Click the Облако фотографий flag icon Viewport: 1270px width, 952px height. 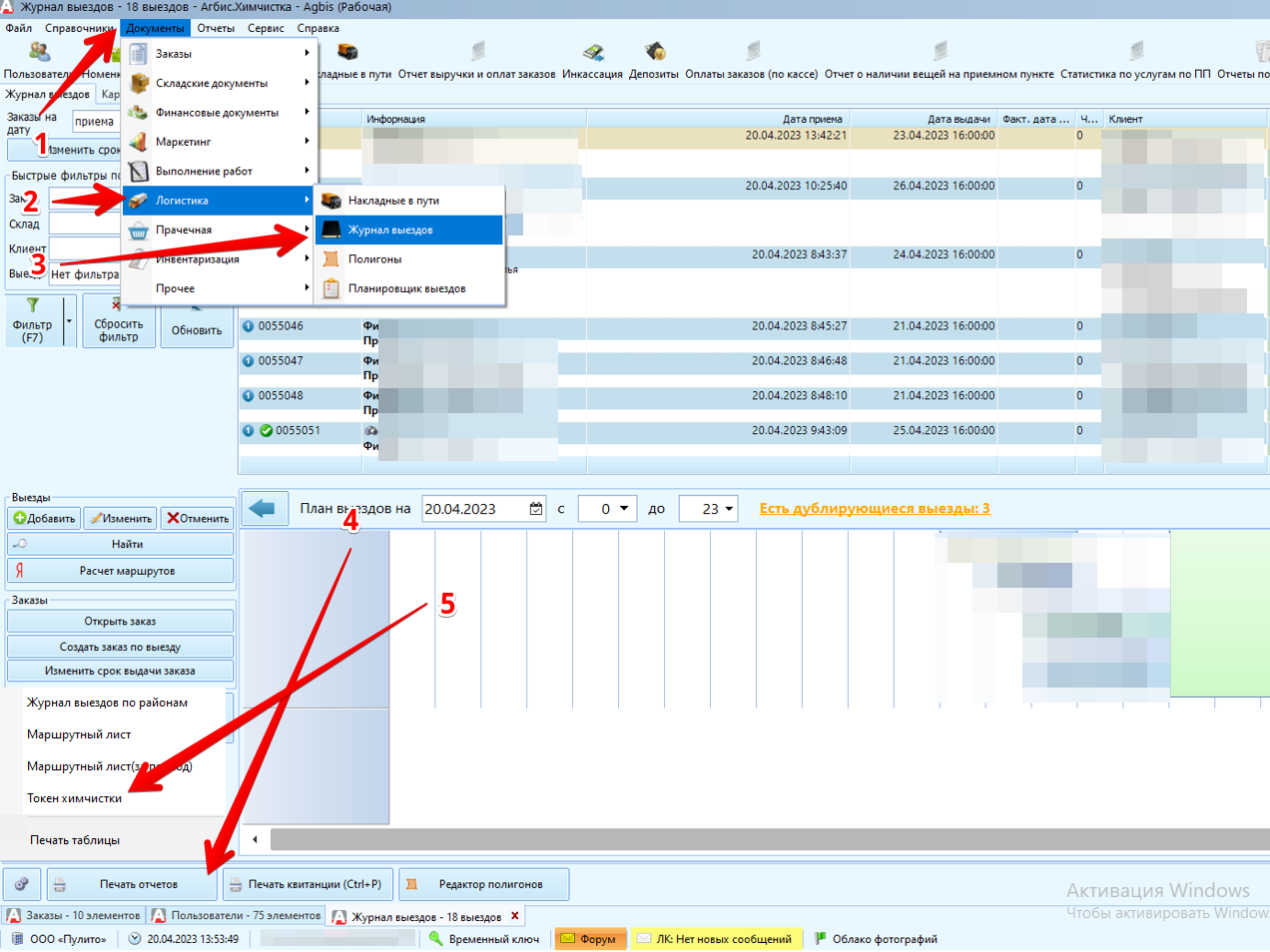pos(821,939)
